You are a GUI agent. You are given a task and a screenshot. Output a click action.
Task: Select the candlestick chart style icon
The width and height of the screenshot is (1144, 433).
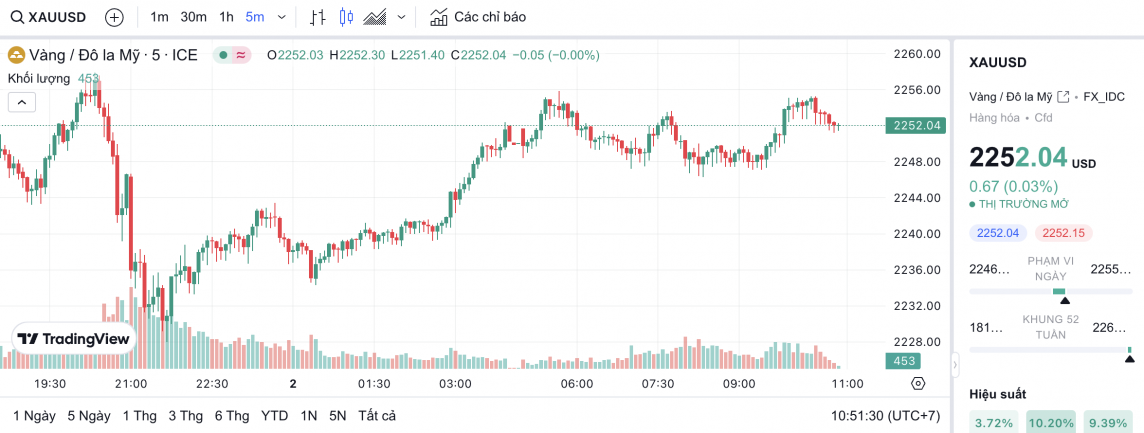347,17
